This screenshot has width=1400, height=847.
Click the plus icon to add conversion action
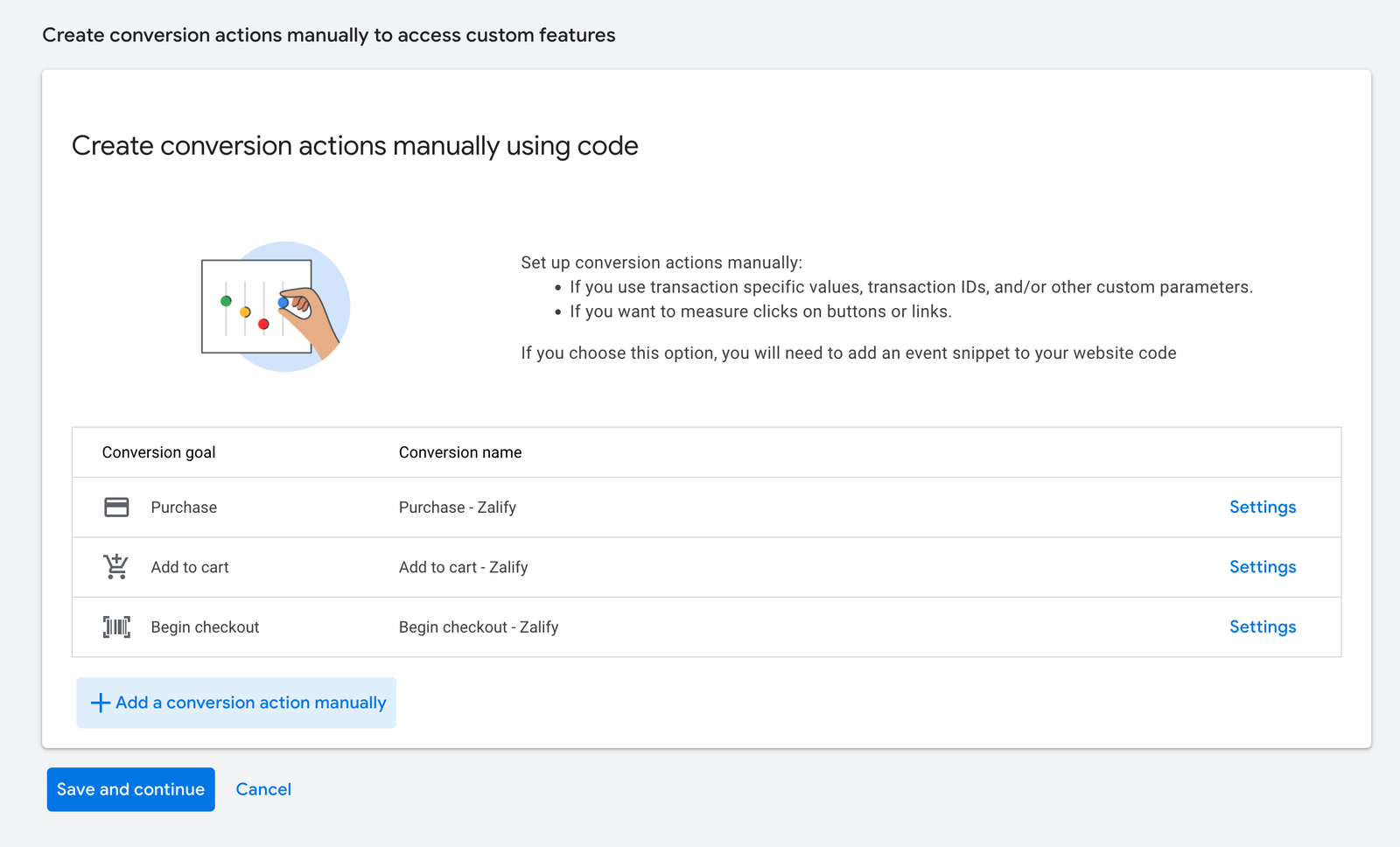(x=101, y=703)
